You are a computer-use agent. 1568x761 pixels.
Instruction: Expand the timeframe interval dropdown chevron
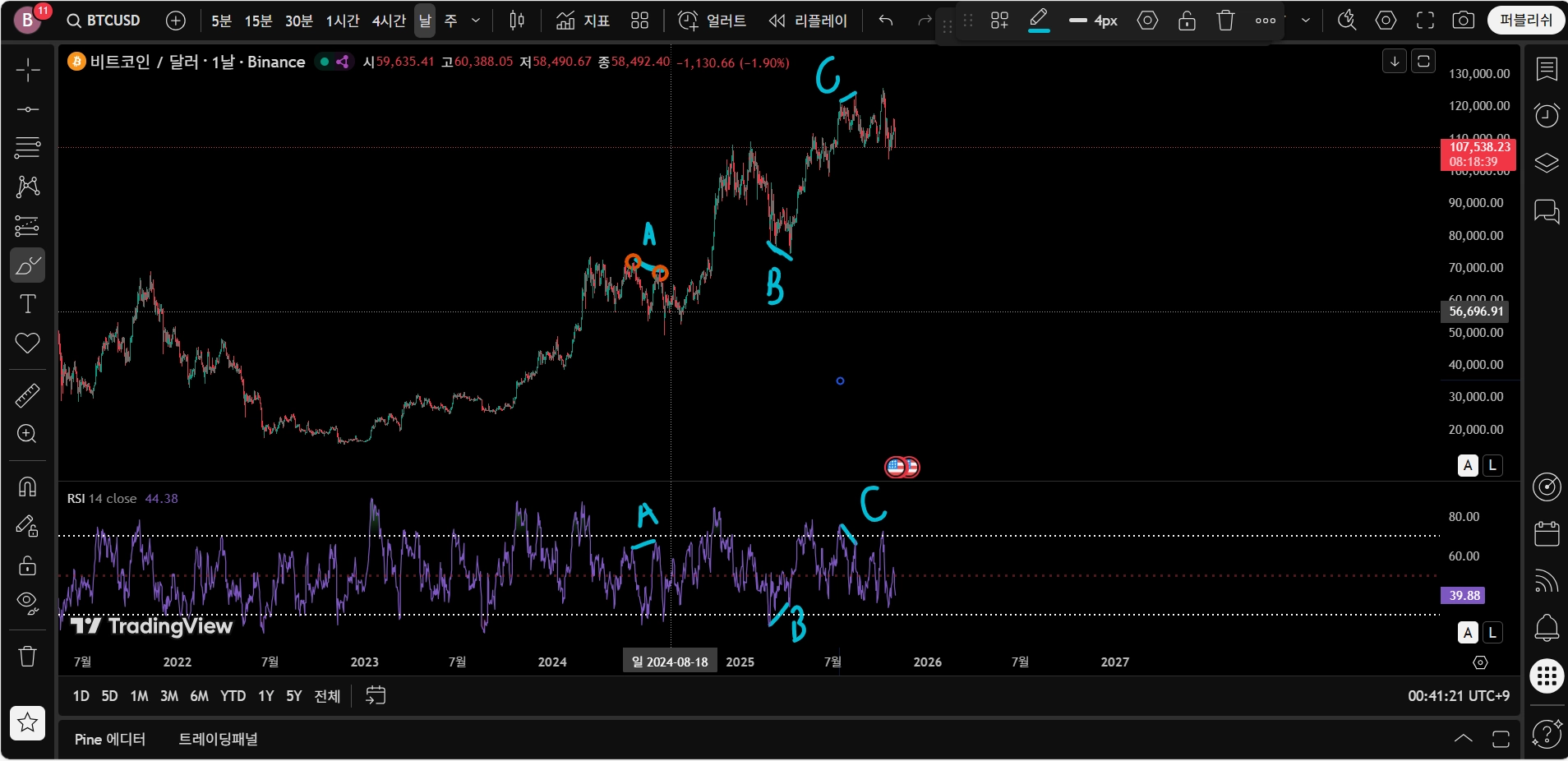(x=476, y=21)
